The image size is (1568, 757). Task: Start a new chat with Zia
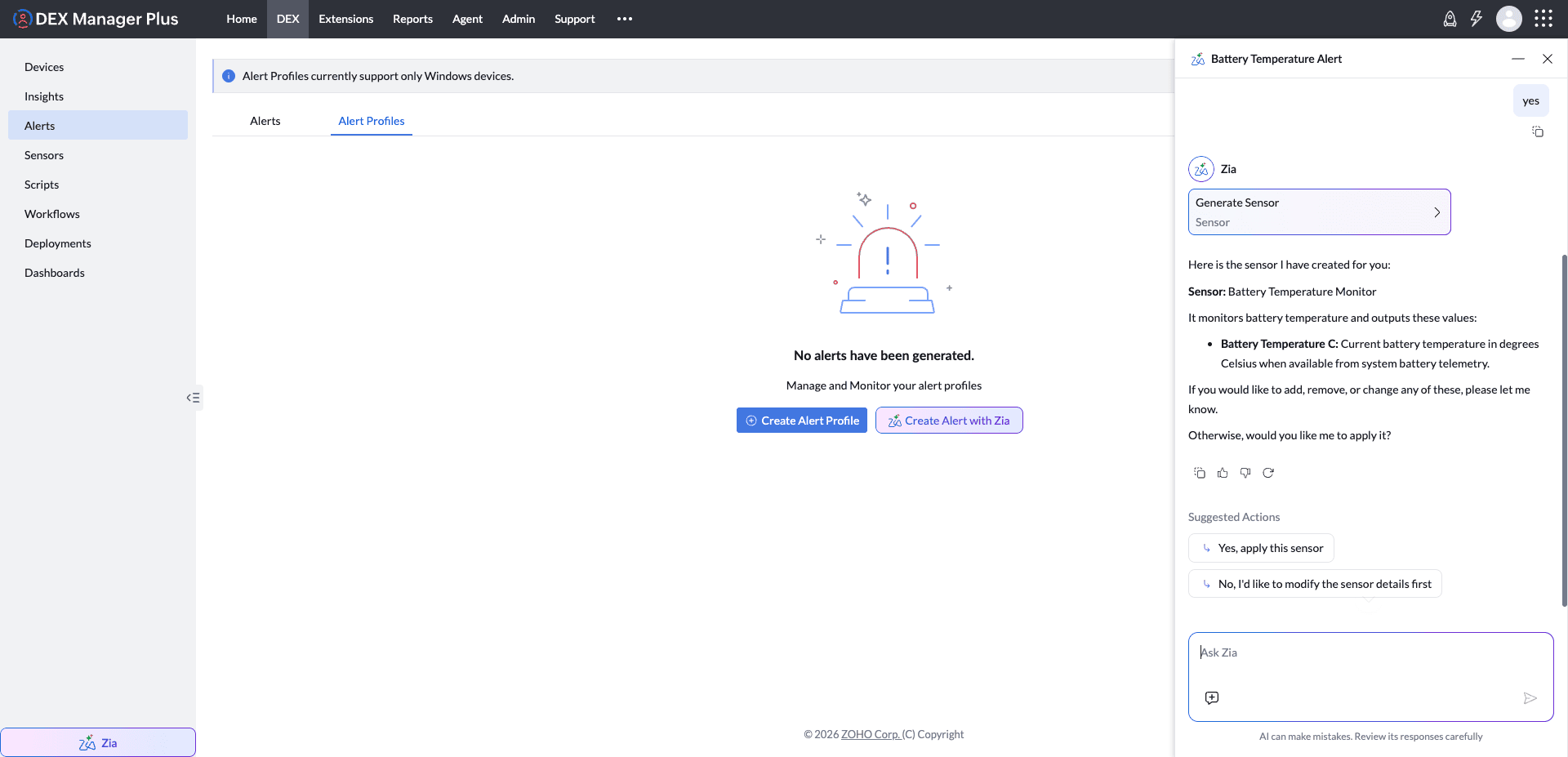coord(1212,697)
